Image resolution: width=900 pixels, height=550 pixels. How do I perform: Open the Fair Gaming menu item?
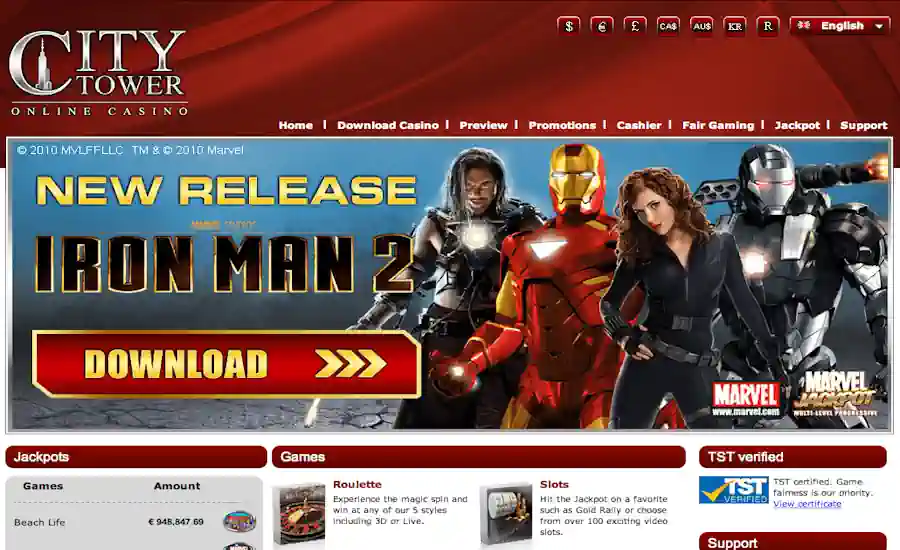click(718, 125)
